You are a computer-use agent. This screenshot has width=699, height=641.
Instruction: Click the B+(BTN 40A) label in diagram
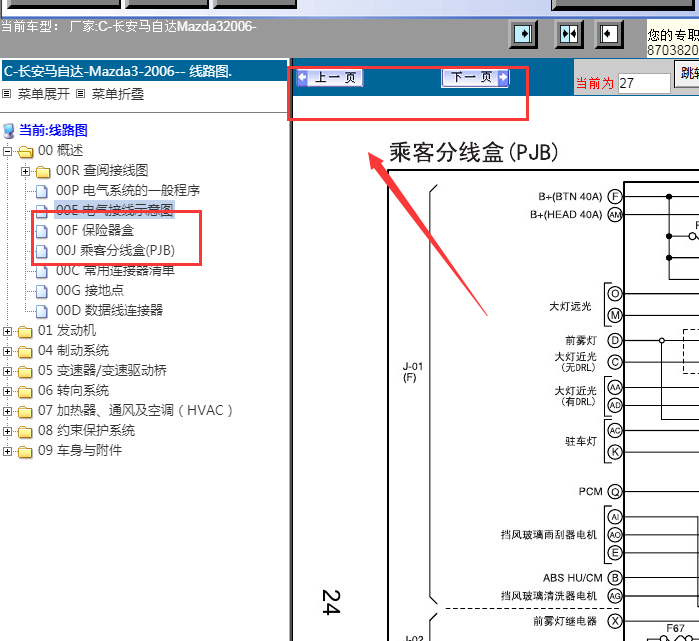570,197
